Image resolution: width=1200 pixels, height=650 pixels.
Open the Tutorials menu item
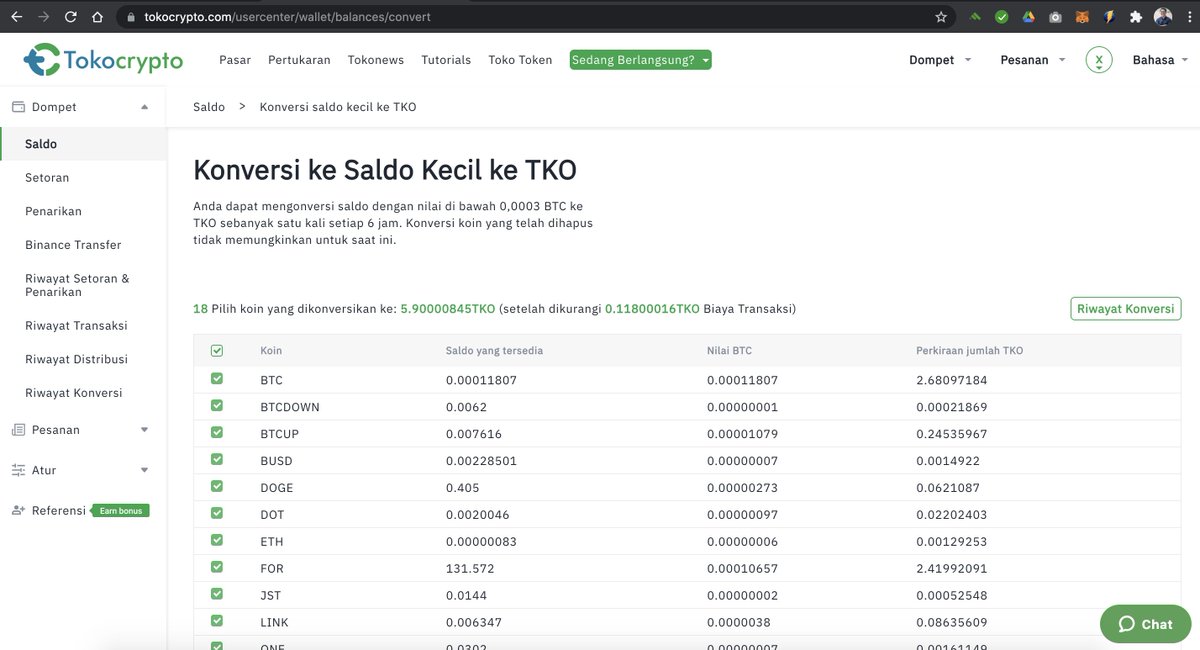446,60
